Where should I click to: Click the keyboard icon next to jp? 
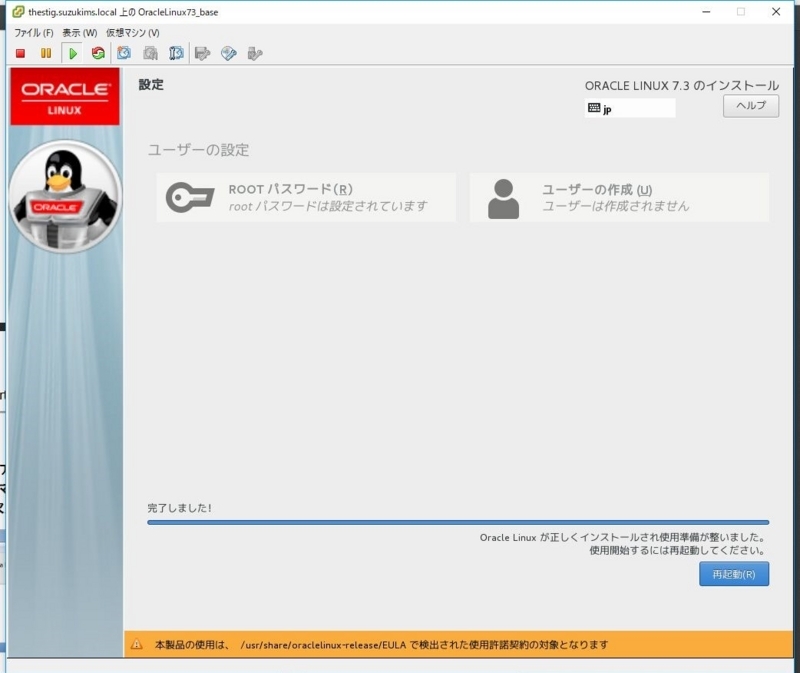coord(594,108)
